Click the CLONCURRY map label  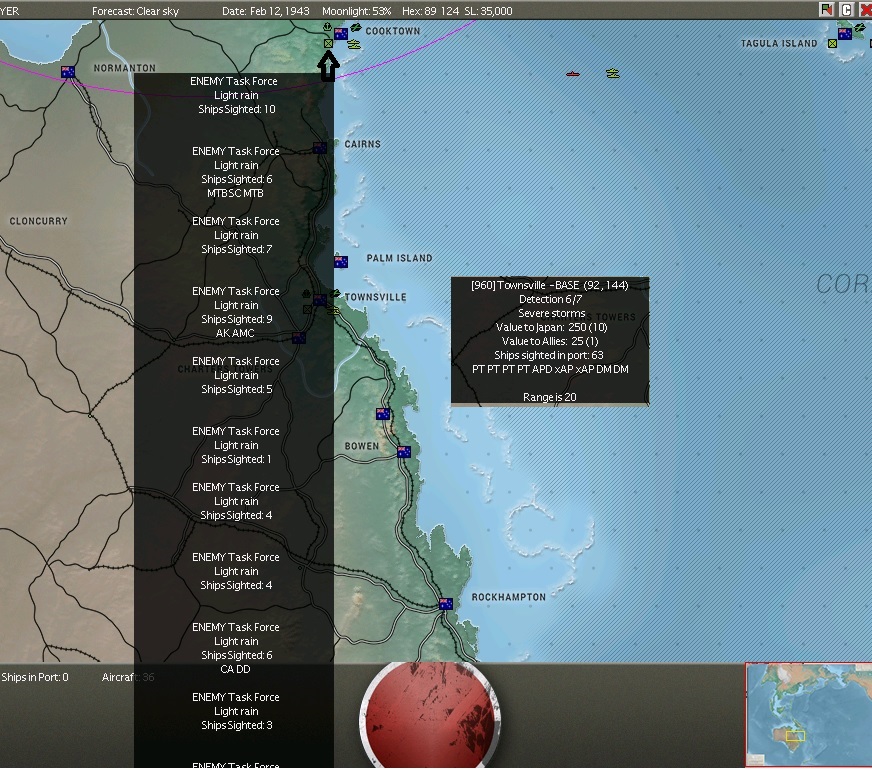[38, 221]
